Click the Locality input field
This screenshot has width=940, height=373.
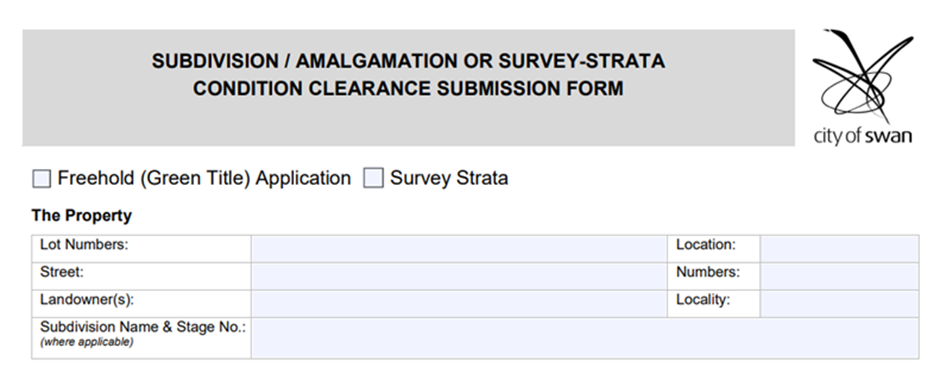(x=839, y=304)
